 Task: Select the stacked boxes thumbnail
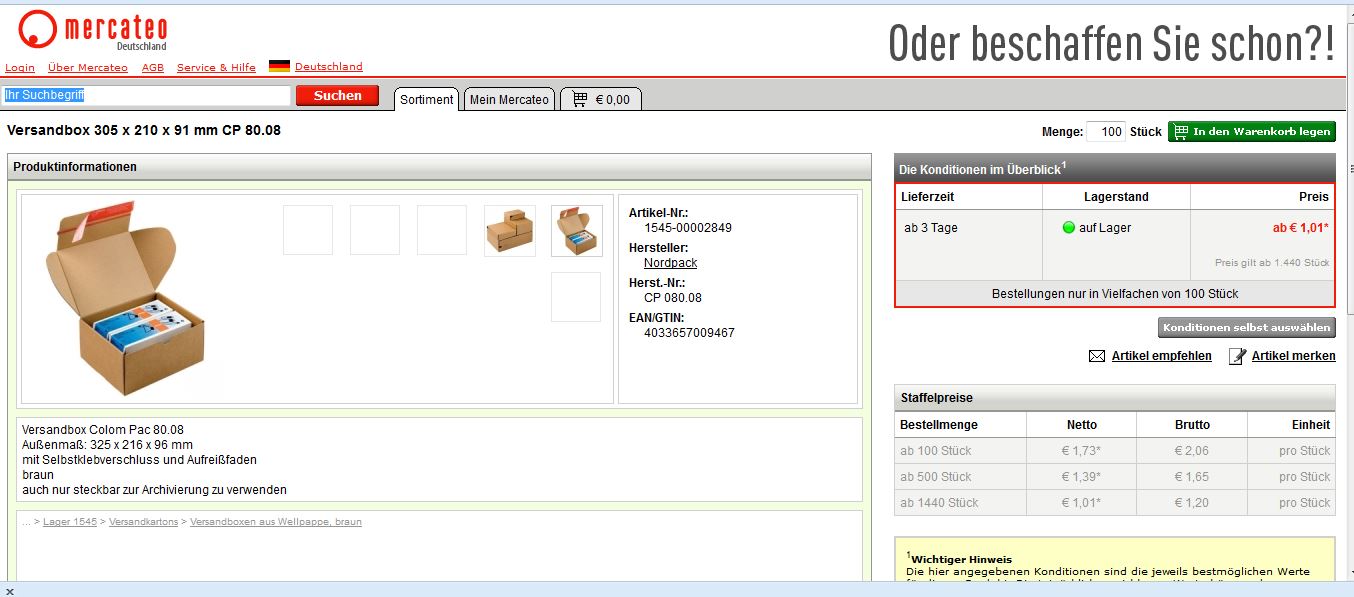point(510,231)
